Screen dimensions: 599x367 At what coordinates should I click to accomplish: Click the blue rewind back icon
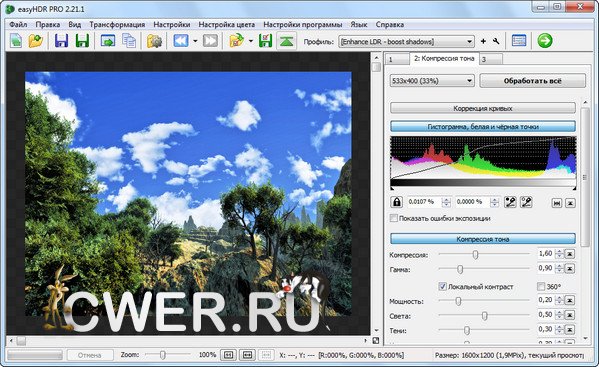pos(181,41)
